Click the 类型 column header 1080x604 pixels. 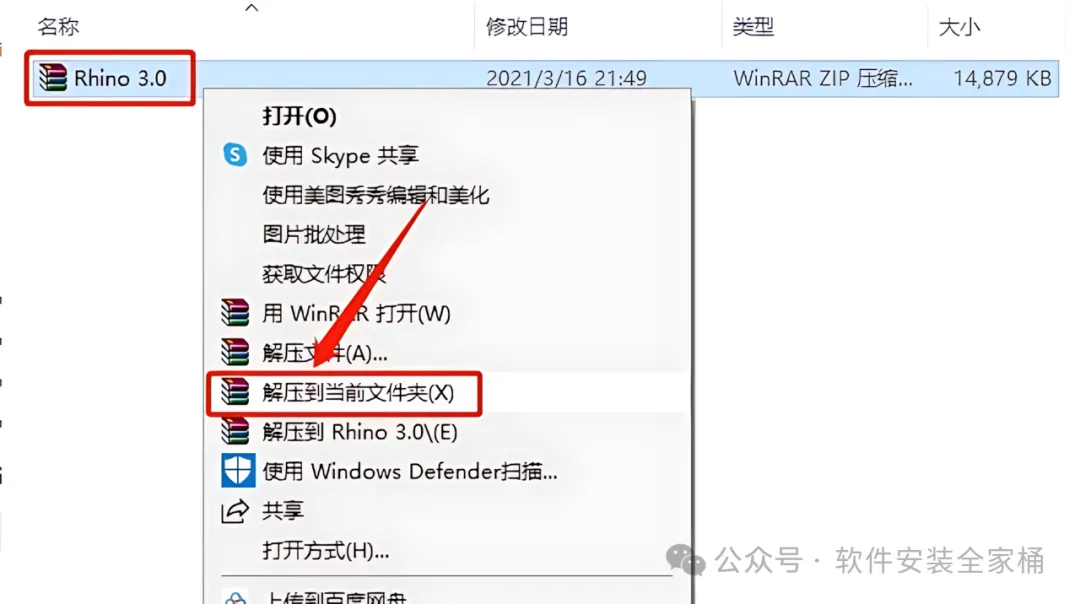pos(753,27)
